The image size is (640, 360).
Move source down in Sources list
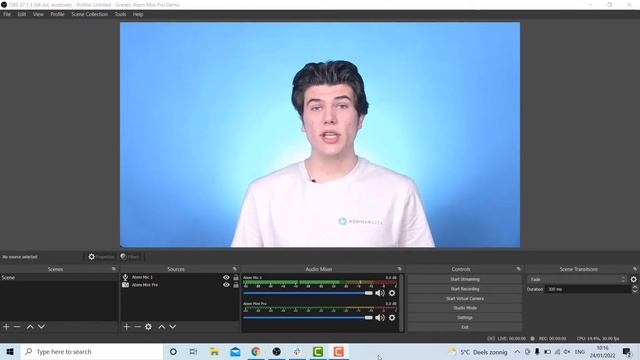[x=173, y=327]
